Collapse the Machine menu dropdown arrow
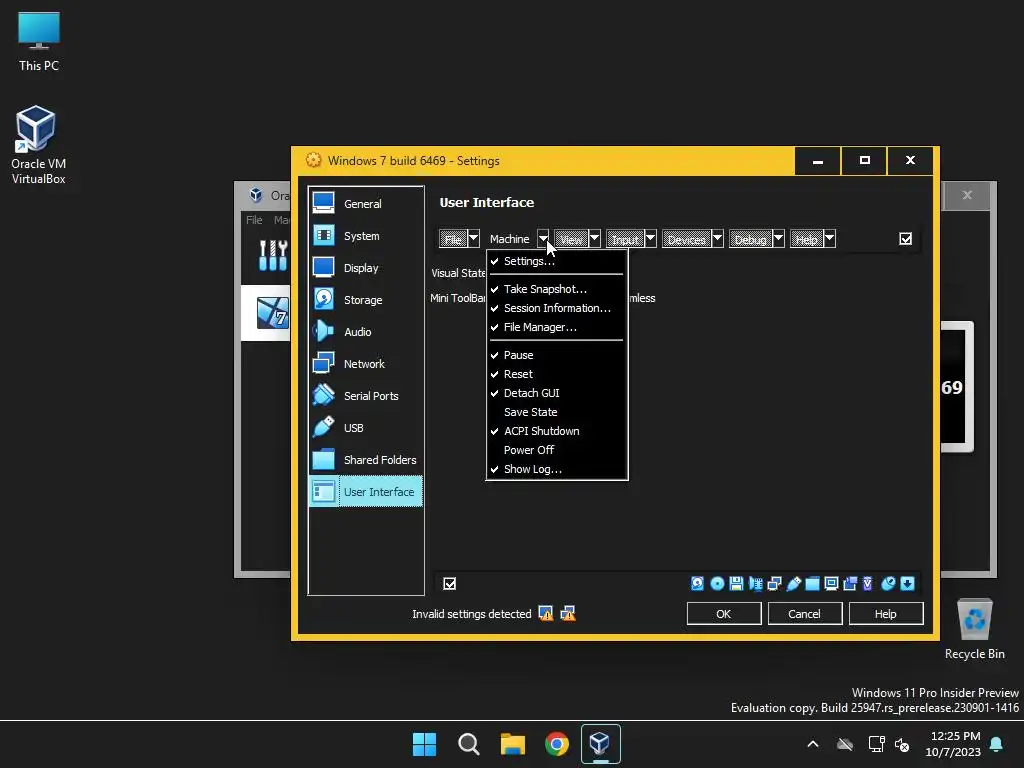This screenshot has width=1024, height=768. [543, 239]
